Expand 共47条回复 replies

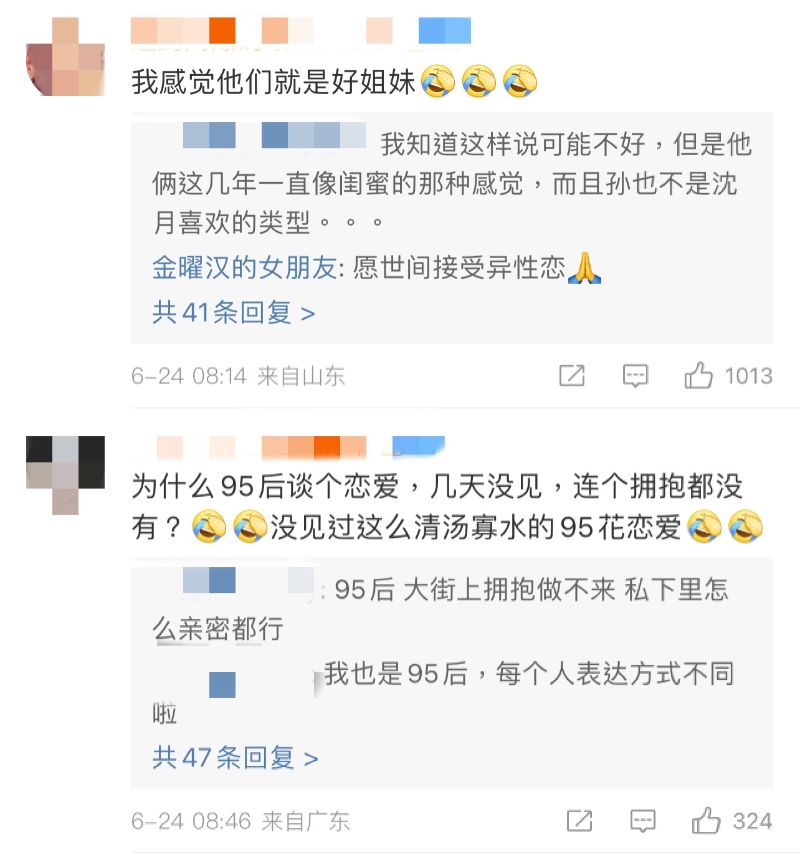click(236, 757)
